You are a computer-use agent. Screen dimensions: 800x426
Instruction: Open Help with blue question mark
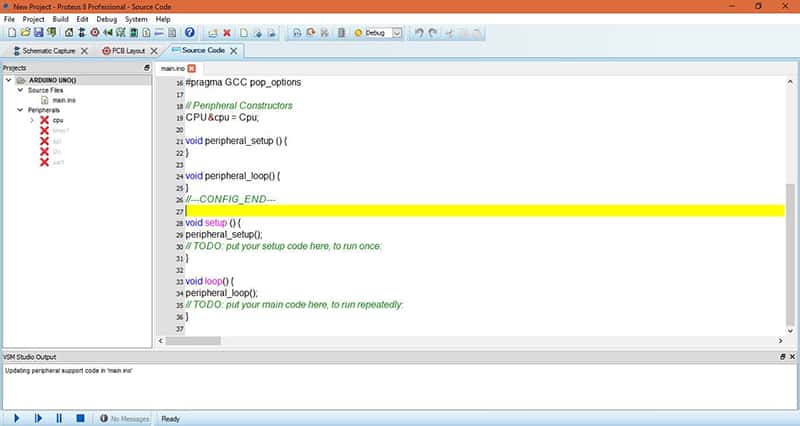(190, 33)
